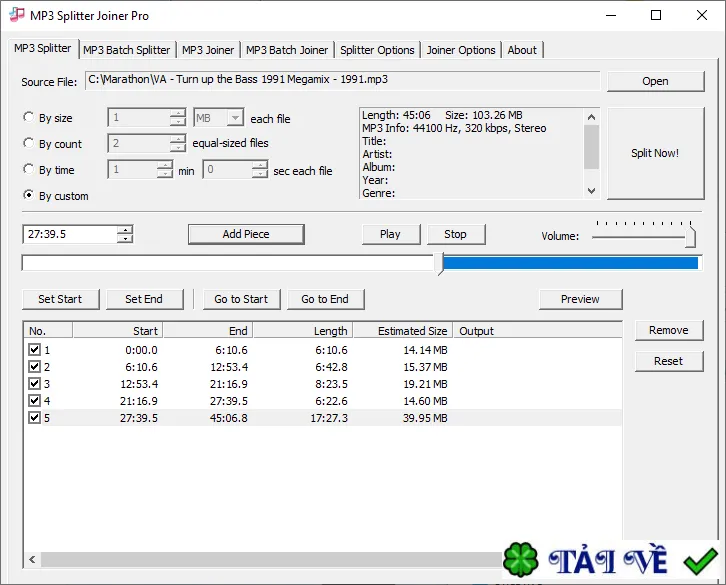Click the Set Start button
This screenshot has width=726, height=585.
[x=60, y=299]
